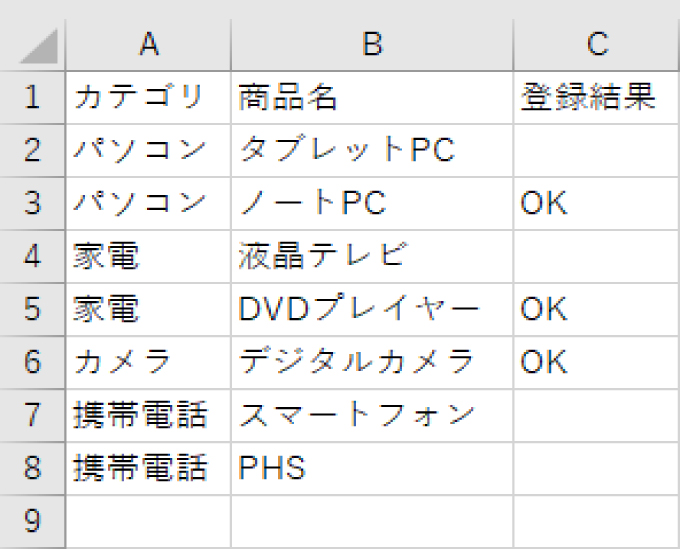Viewport: 680px width, 549px height.
Task: Click the select-all triangle corner icon
Action: 39,46
